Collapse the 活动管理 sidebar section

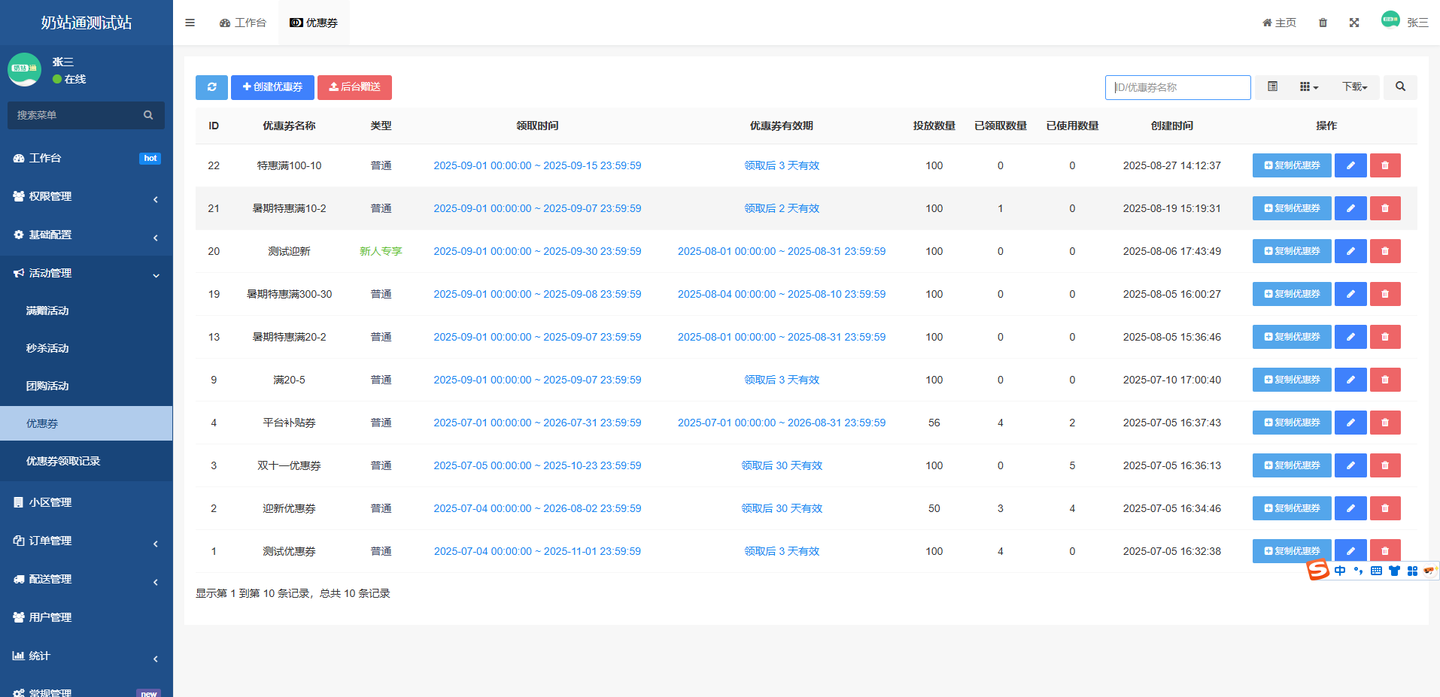pos(86,273)
